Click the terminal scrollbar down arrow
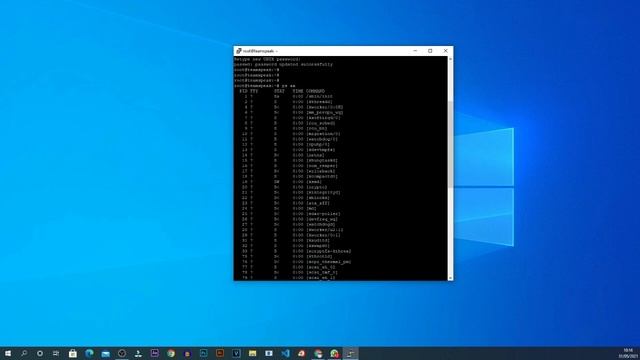640x360 pixels. (x=450, y=278)
